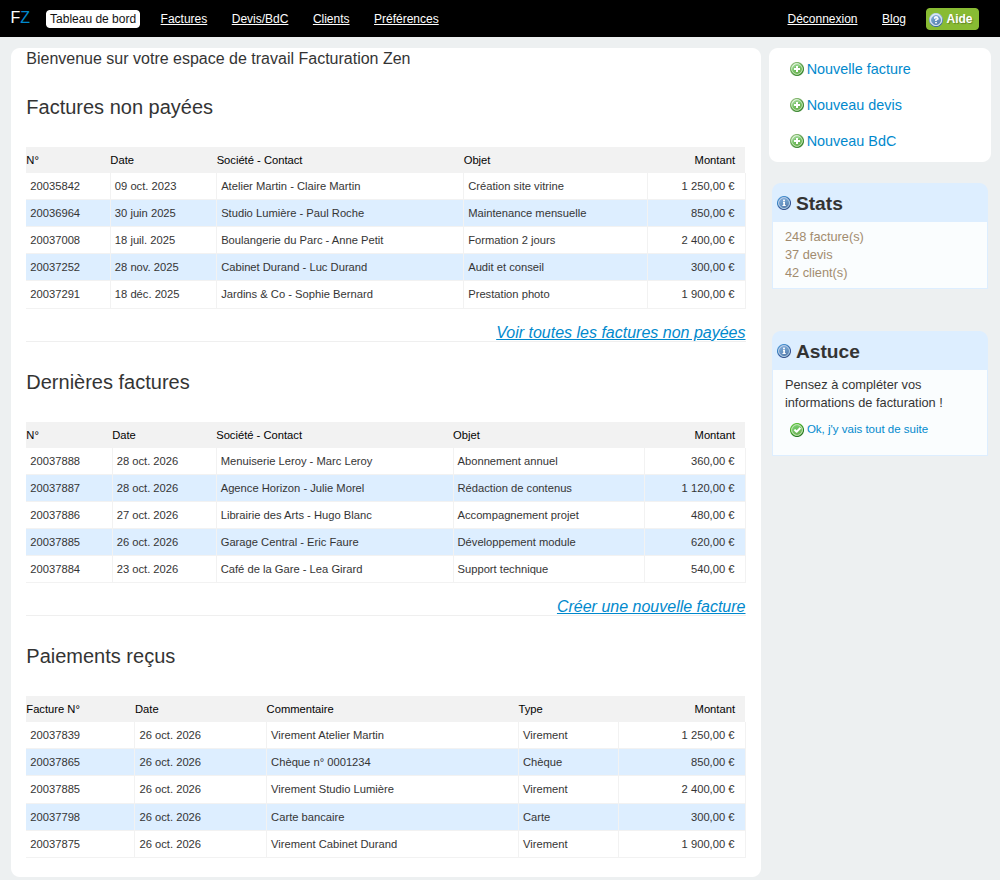Screen dimensions: 1000x880
Task: Click the green plus icon beside Nouvelle facture
Action: (x=797, y=70)
